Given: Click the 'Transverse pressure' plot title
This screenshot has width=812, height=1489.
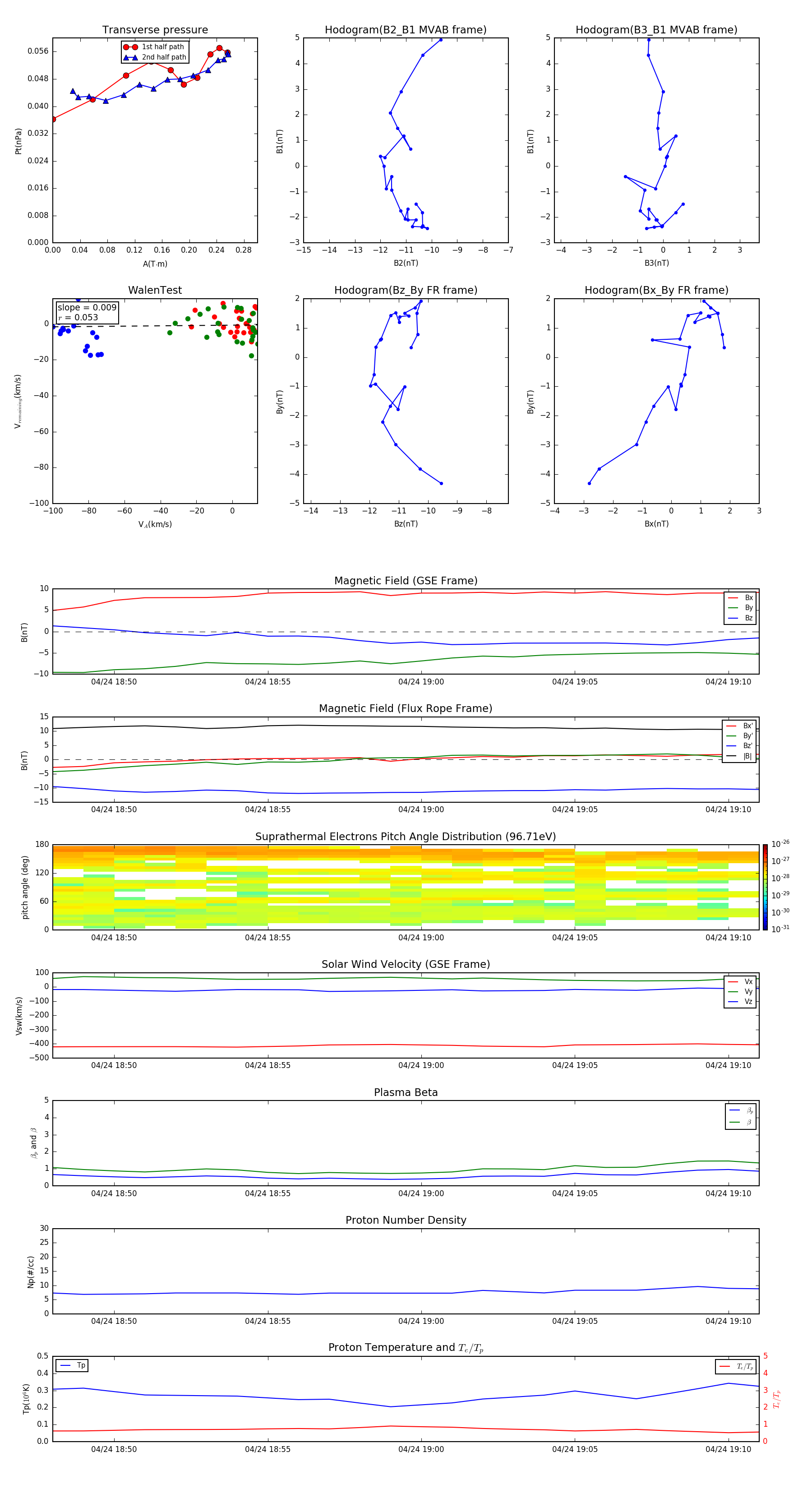Looking at the screenshot, I should (x=155, y=30).
